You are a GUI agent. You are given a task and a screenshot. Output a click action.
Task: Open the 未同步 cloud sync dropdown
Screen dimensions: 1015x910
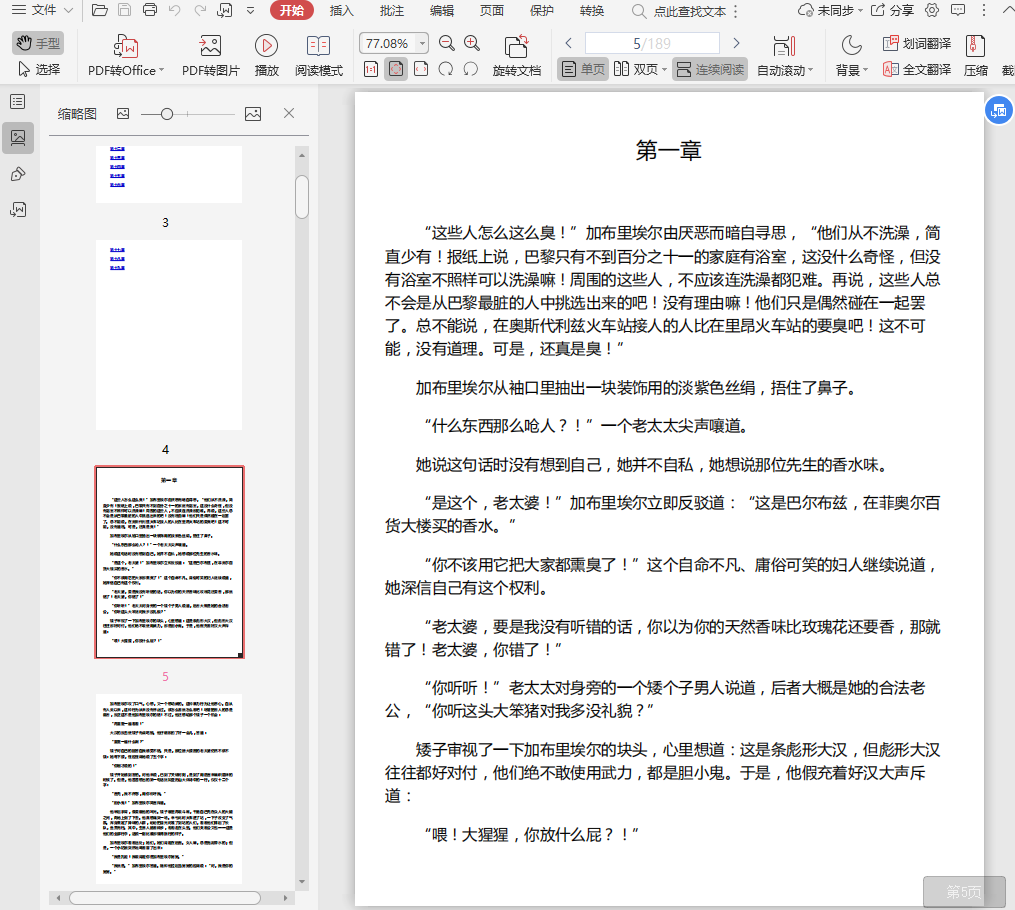click(831, 10)
